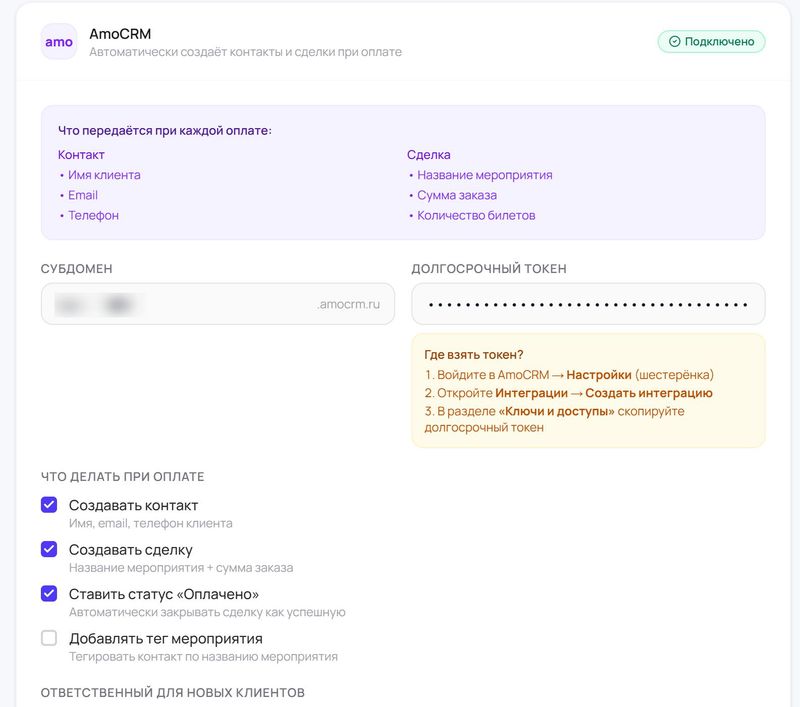
Task: Select the «Имя клиента» list item
Action: (x=104, y=175)
